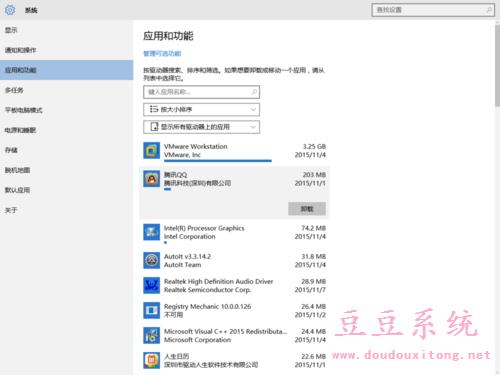Screen dimensions: 500x375
Task: Click the 系统 title text
Action: coord(31,10)
